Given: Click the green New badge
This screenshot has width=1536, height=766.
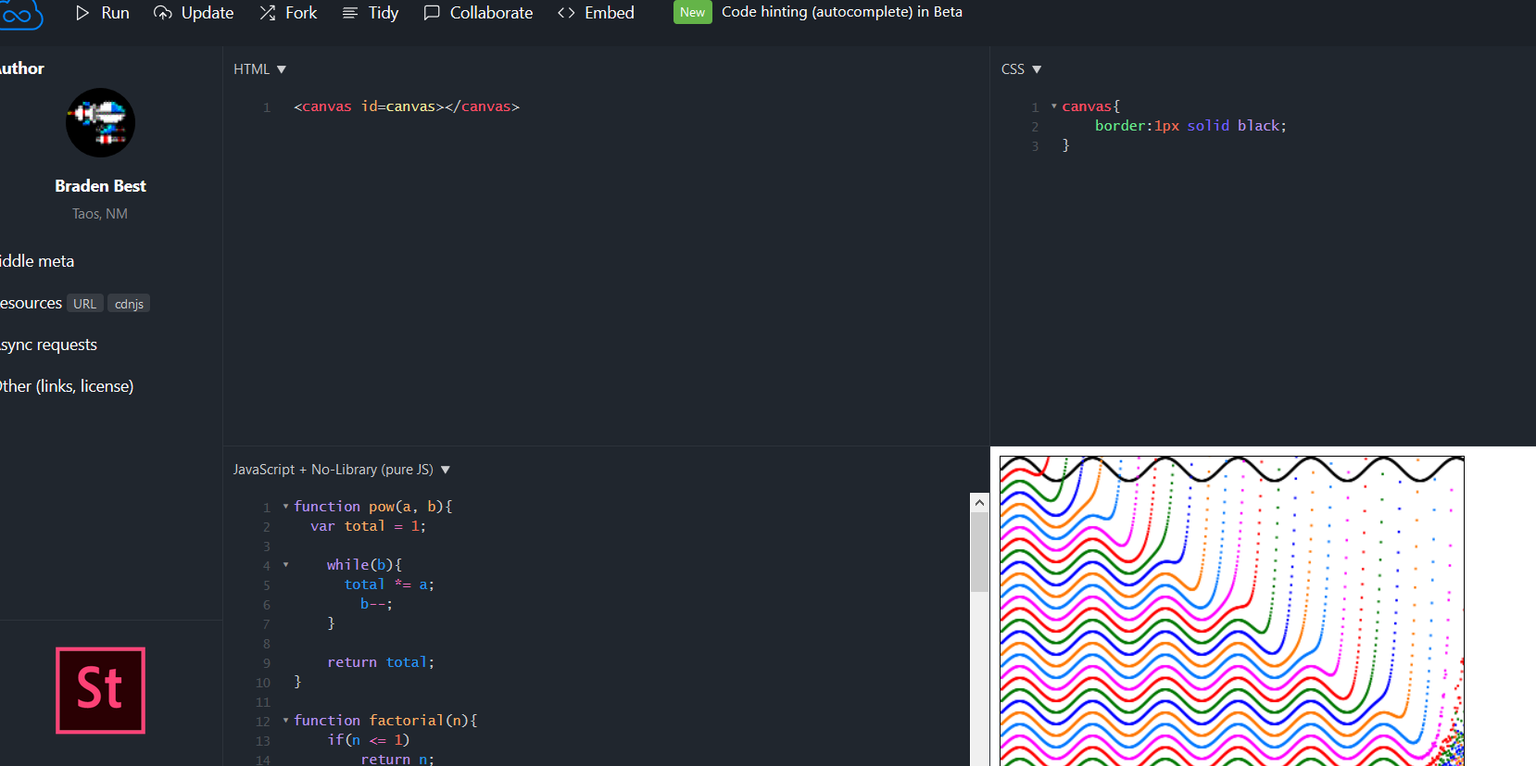Looking at the screenshot, I should tap(692, 12).
